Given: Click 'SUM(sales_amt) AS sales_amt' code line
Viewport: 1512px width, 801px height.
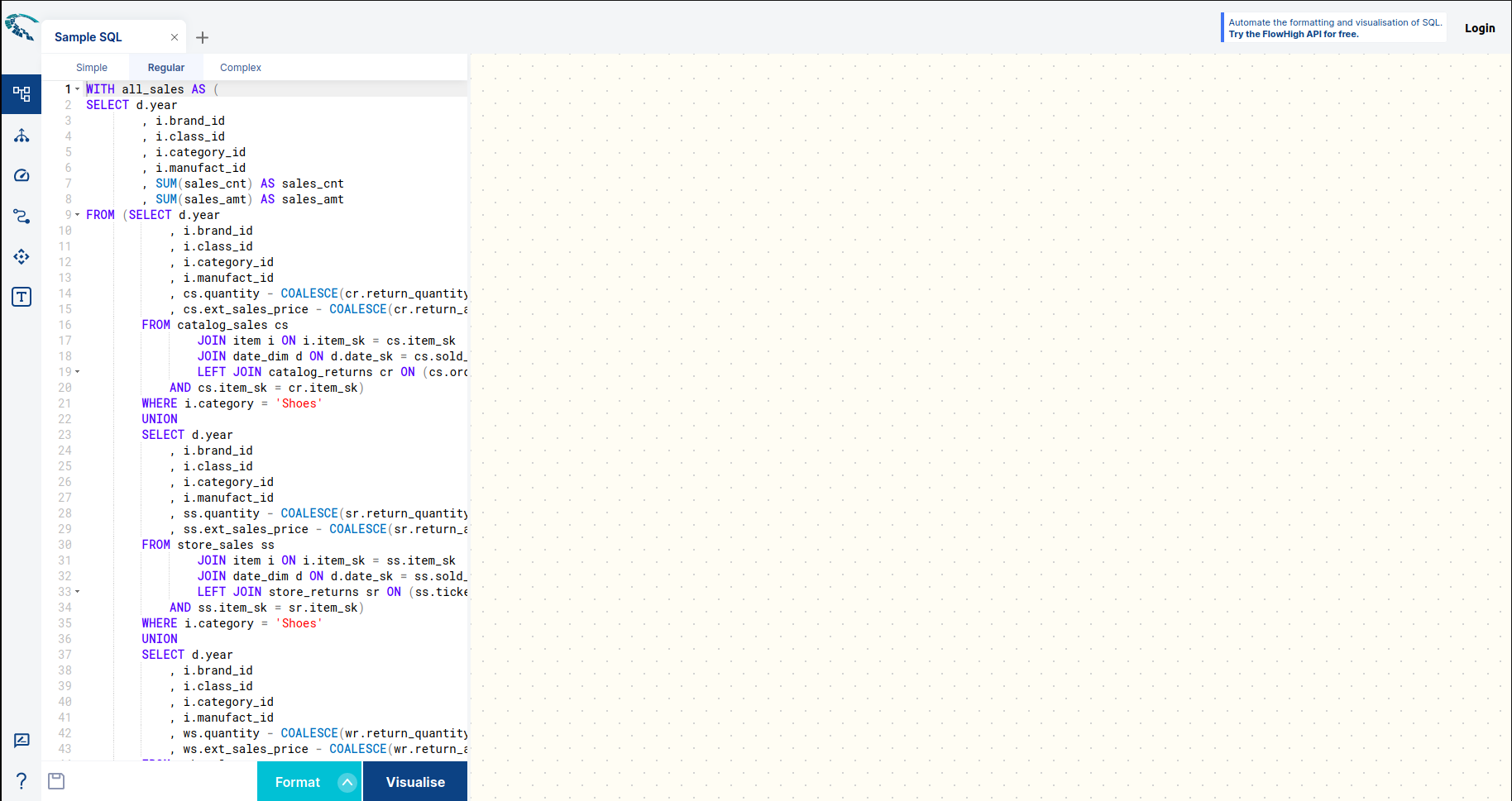Looking at the screenshot, I should coord(250,199).
